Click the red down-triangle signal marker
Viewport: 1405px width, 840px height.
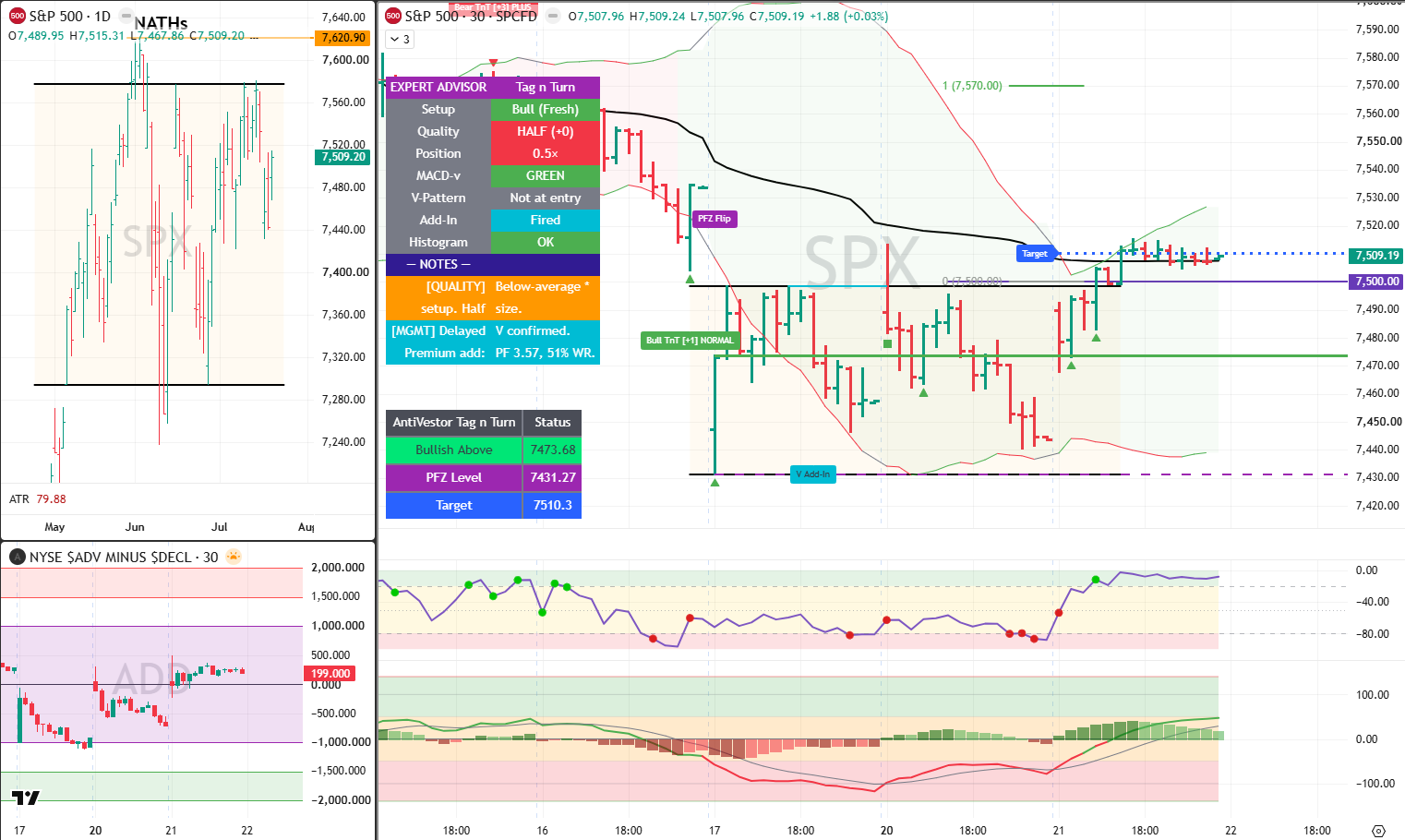(x=493, y=63)
